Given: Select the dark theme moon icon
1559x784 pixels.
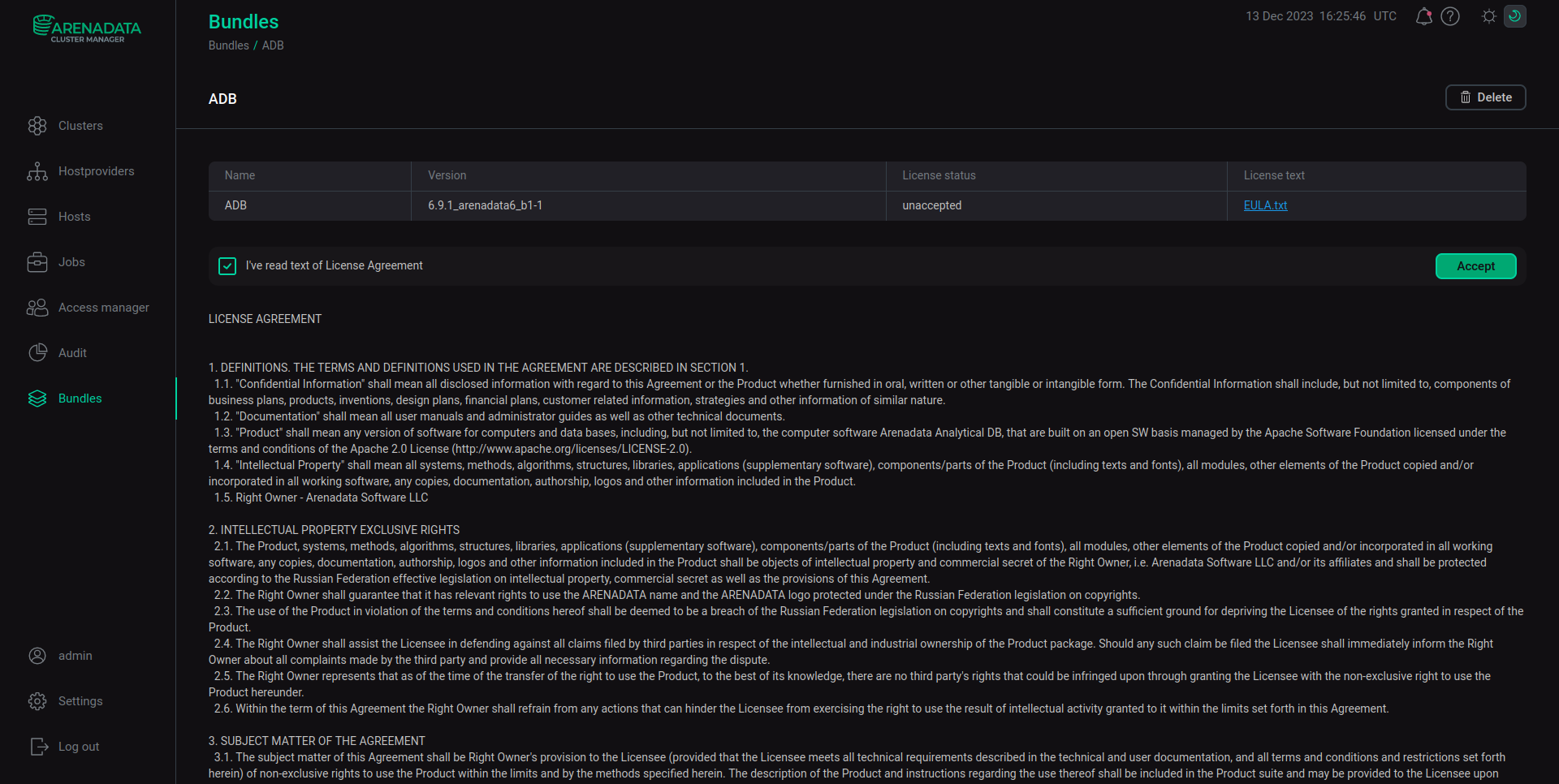Looking at the screenshot, I should coord(1515,16).
